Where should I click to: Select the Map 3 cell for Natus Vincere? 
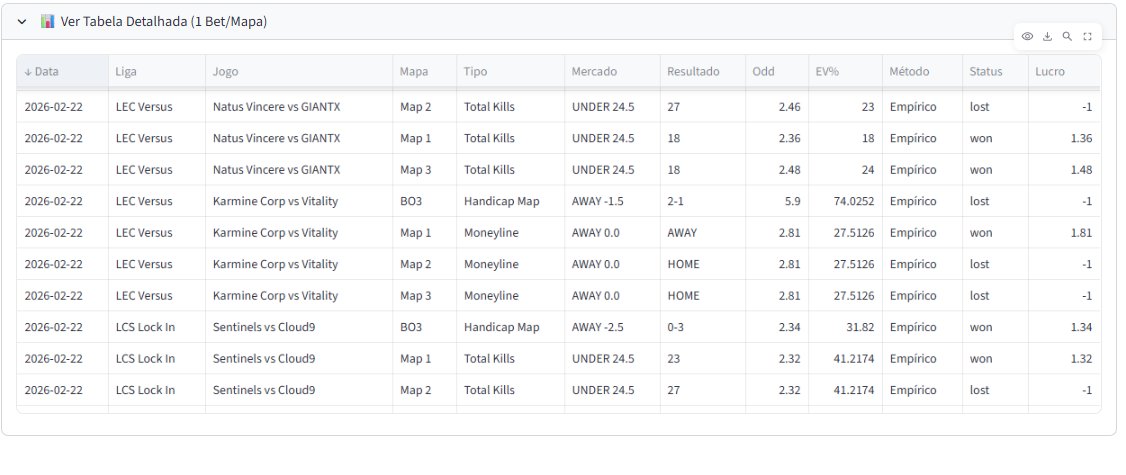coord(424,170)
